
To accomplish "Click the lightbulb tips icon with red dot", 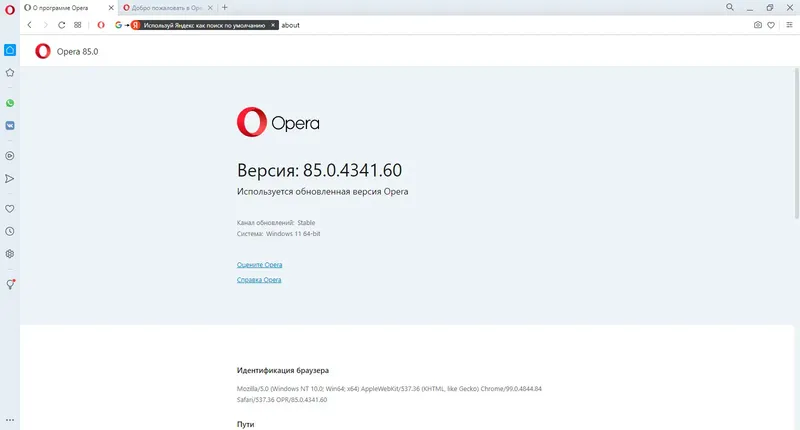I will click(10, 284).
